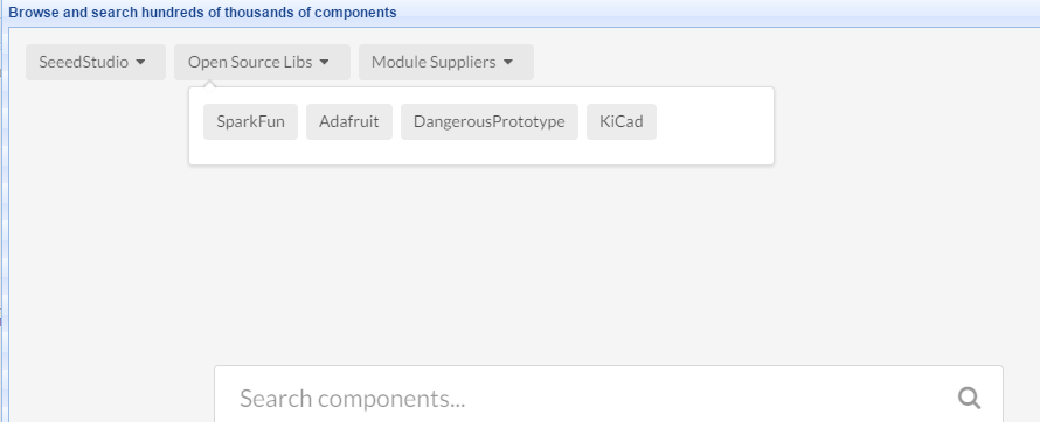Click the caret arrow beside Module Suppliers
This screenshot has width=1040, height=422.
click(x=508, y=62)
